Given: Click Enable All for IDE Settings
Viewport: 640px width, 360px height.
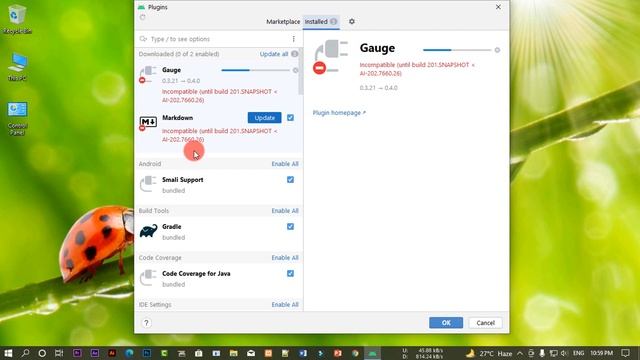Looking at the screenshot, I should point(285,304).
